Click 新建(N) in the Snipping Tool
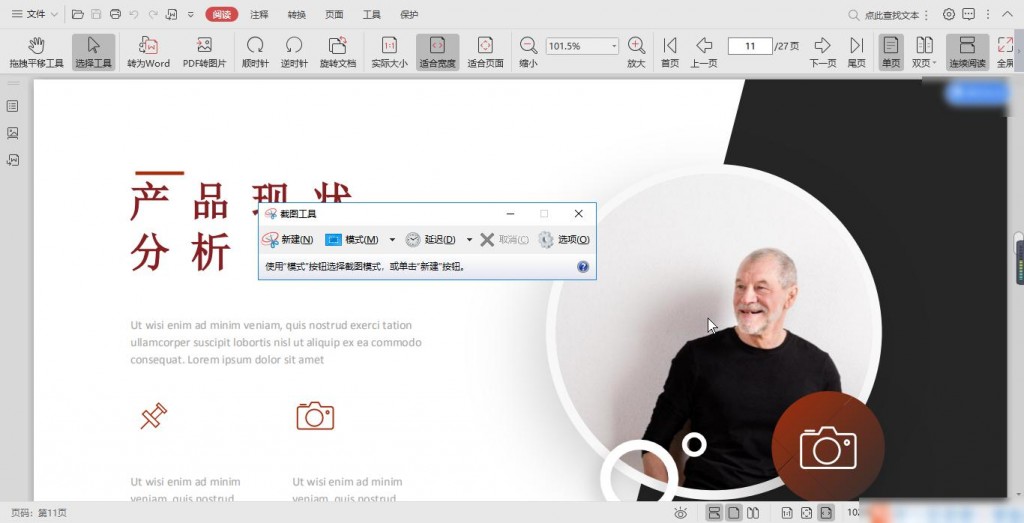The width and height of the screenshot is (1024, 523). coord(287,240)
